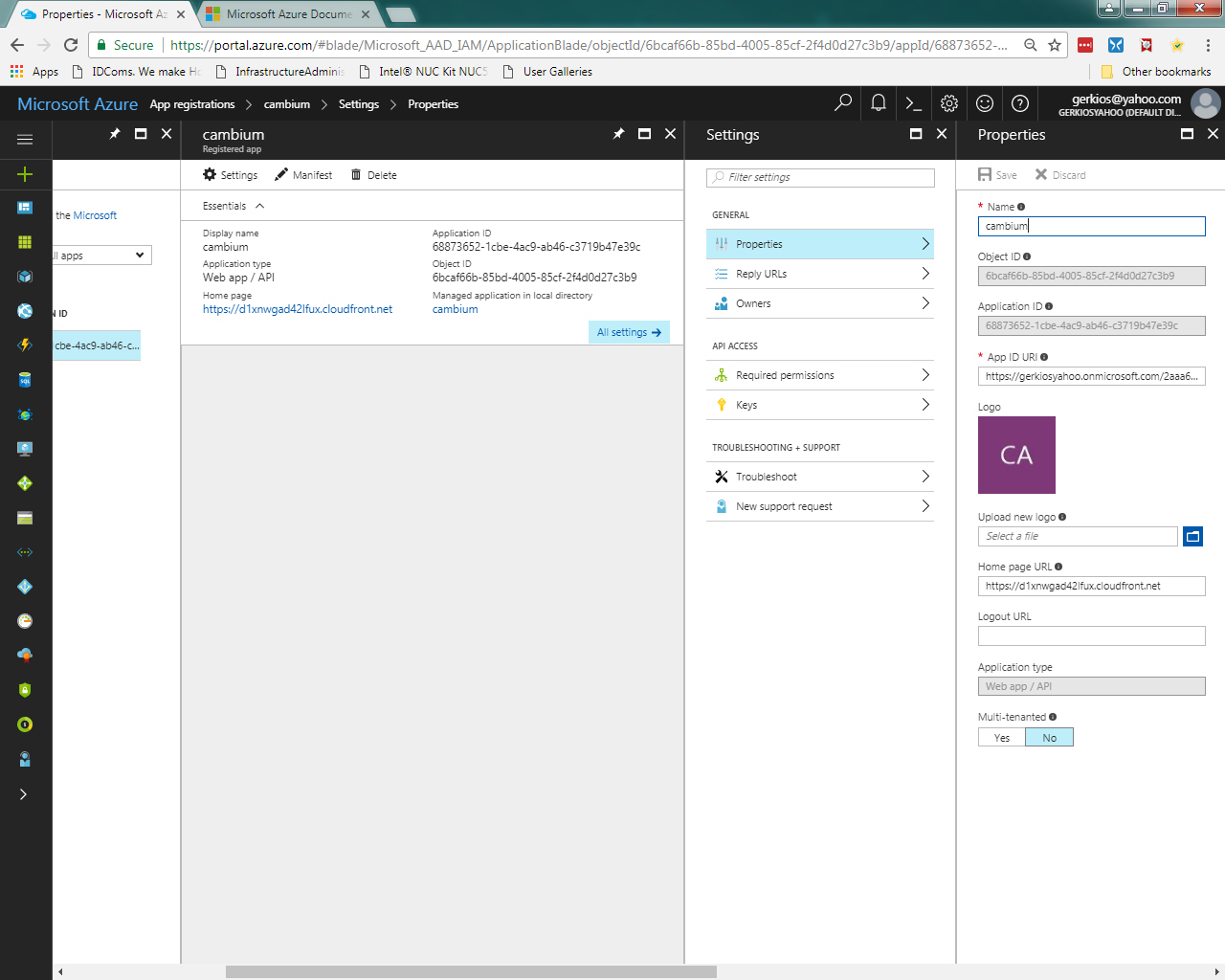Click the Microsoft Azure logo
The image size is (1225, 980).
[78, 104]
